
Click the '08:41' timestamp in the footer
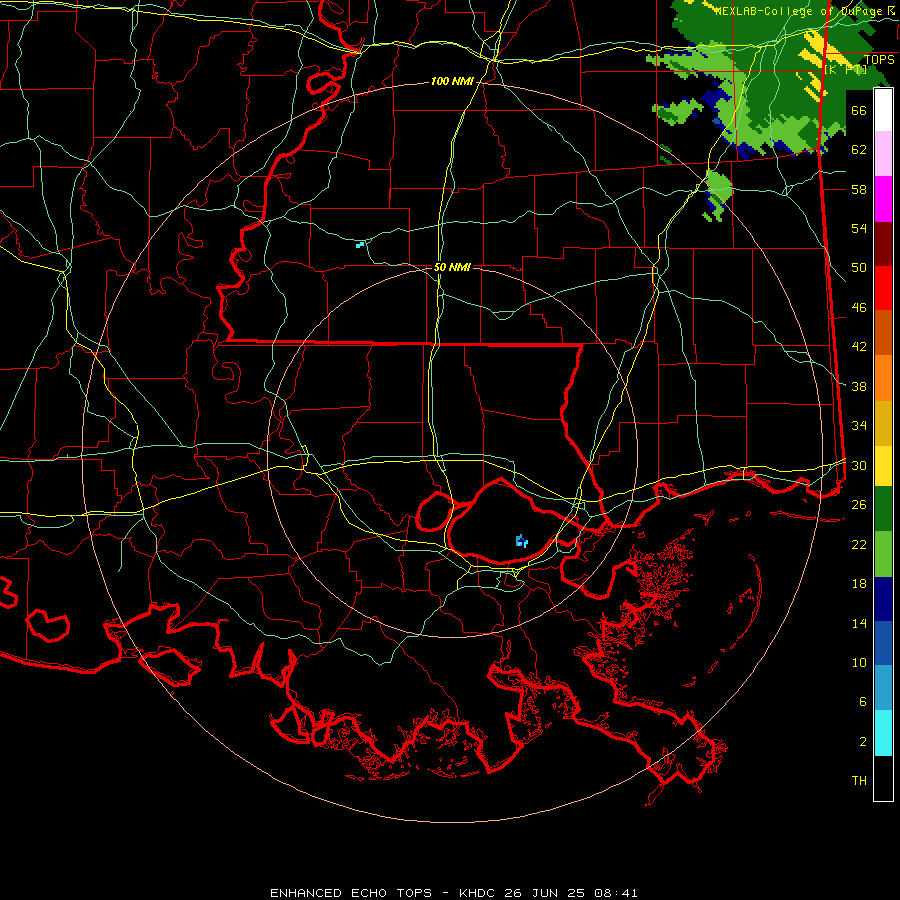pos(615,893)
